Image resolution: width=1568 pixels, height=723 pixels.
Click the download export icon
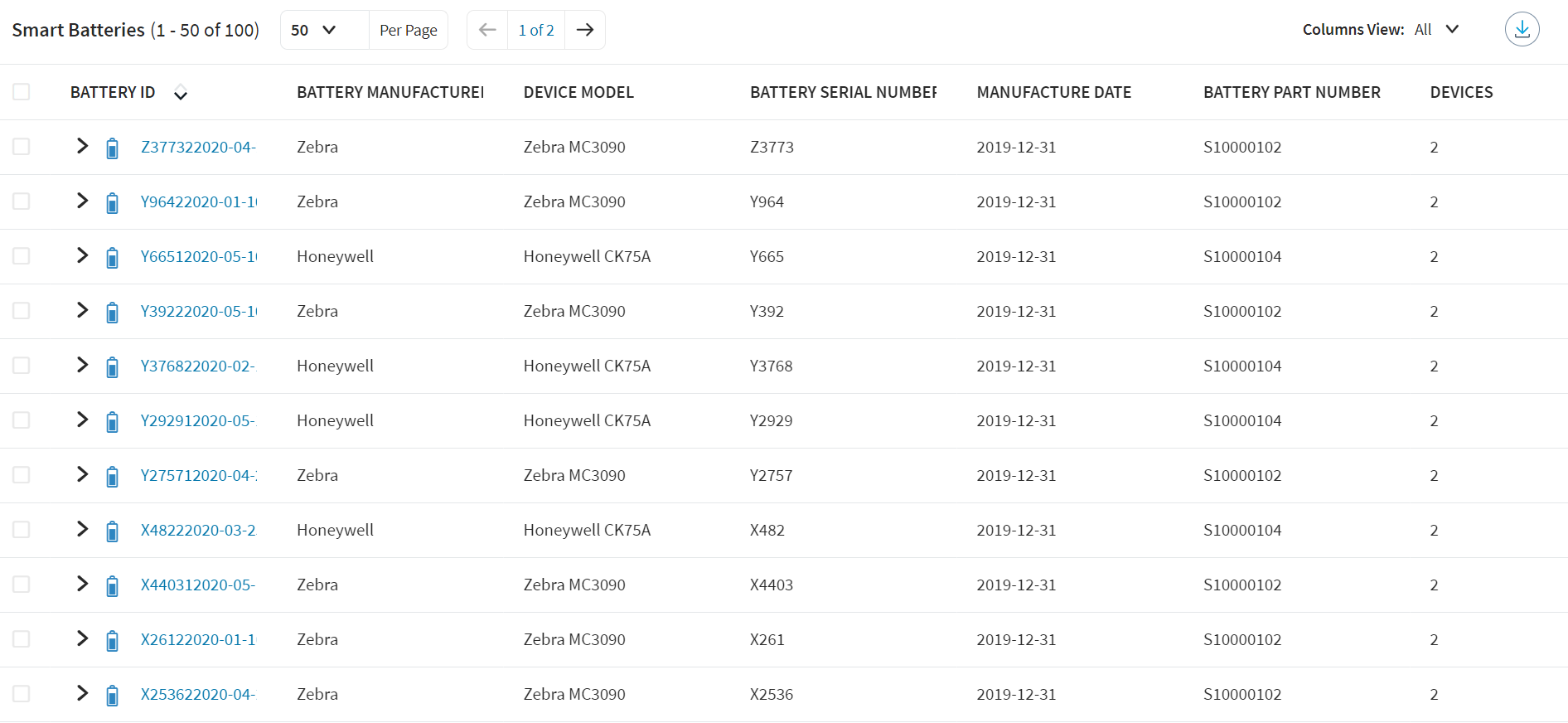click(x=1522, y=30)
